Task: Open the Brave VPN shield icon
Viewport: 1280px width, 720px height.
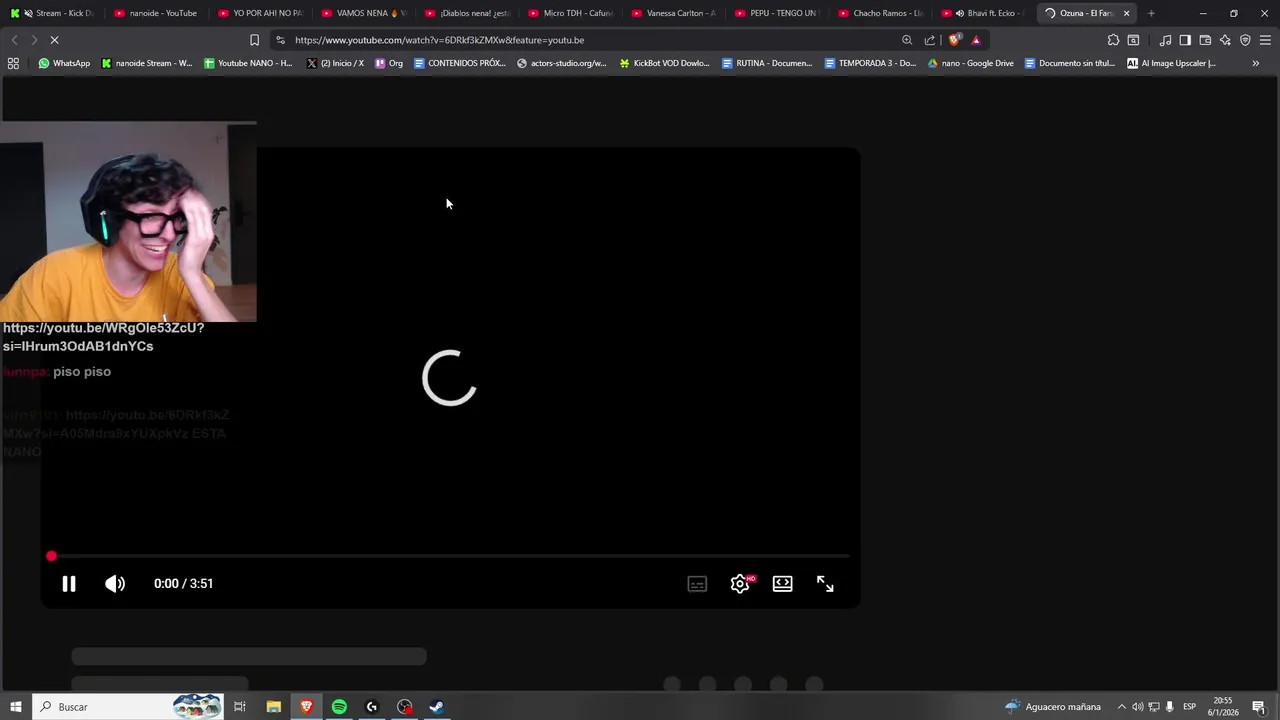Action: point(1245,40)
